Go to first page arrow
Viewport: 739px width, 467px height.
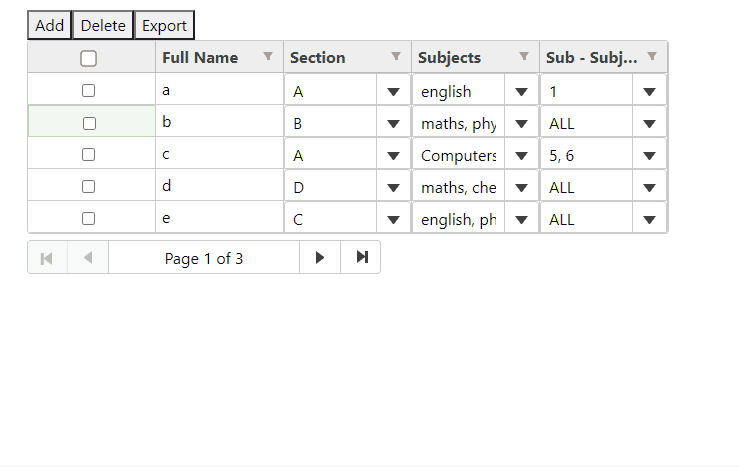(47, 257)
